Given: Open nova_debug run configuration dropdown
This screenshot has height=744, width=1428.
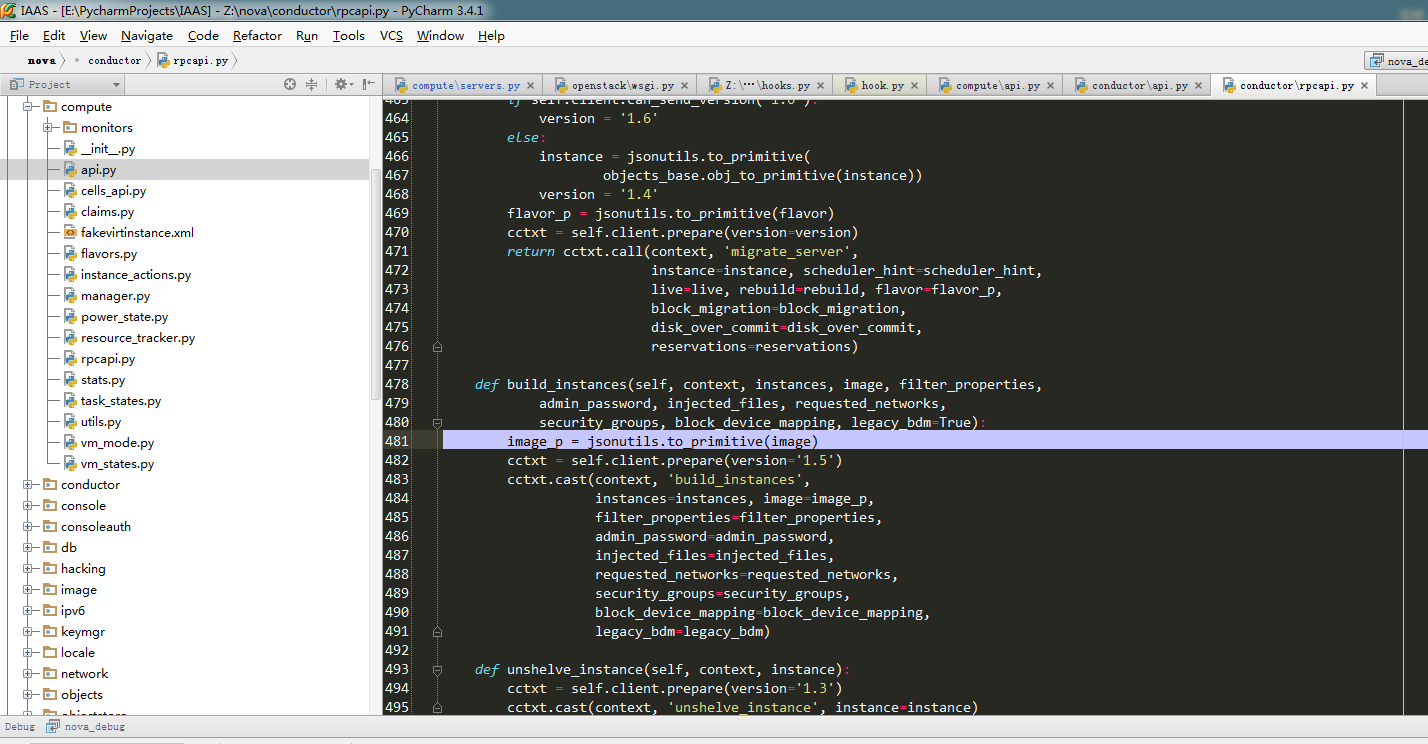Looking at the screenshot, I should click(1396, 61).
